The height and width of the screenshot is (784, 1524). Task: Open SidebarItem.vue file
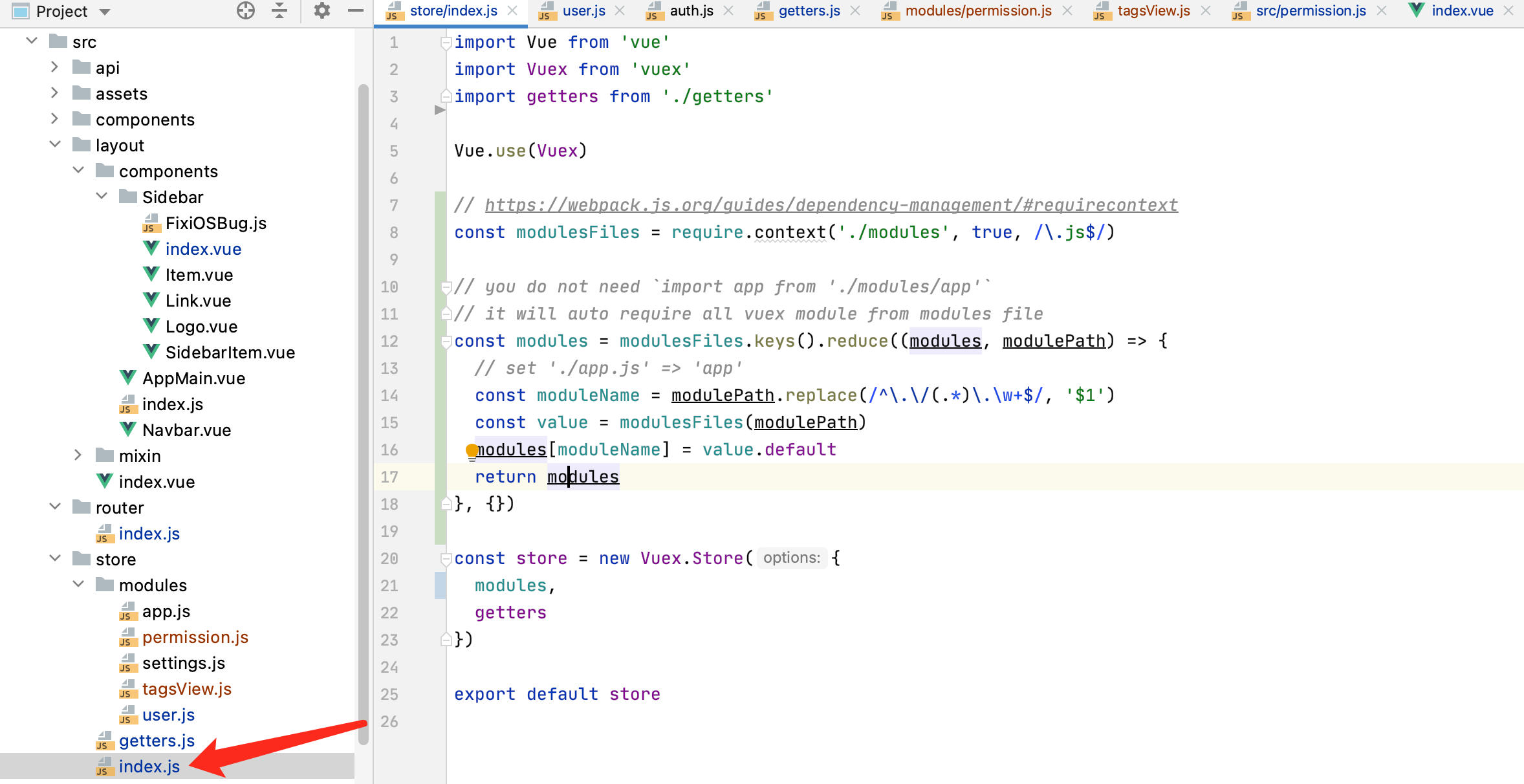(x=230, y=353)
